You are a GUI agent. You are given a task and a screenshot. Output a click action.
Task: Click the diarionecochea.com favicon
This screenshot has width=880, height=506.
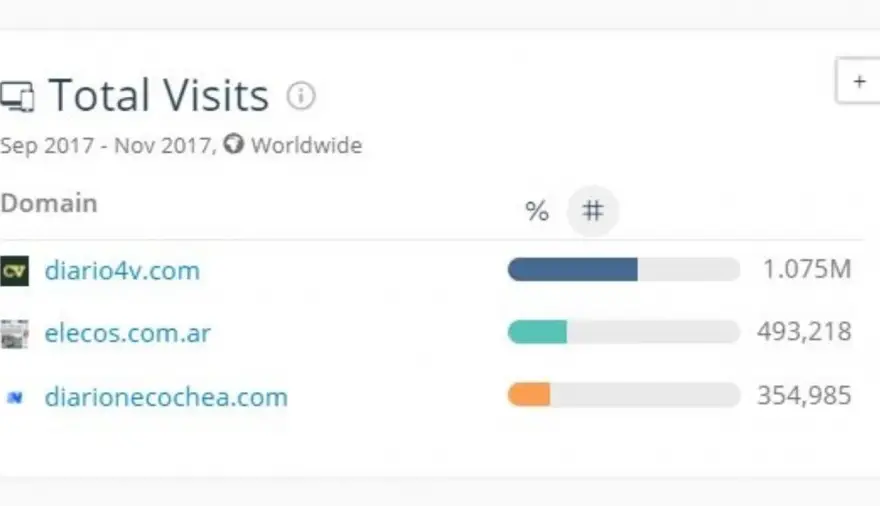(15, 397)
